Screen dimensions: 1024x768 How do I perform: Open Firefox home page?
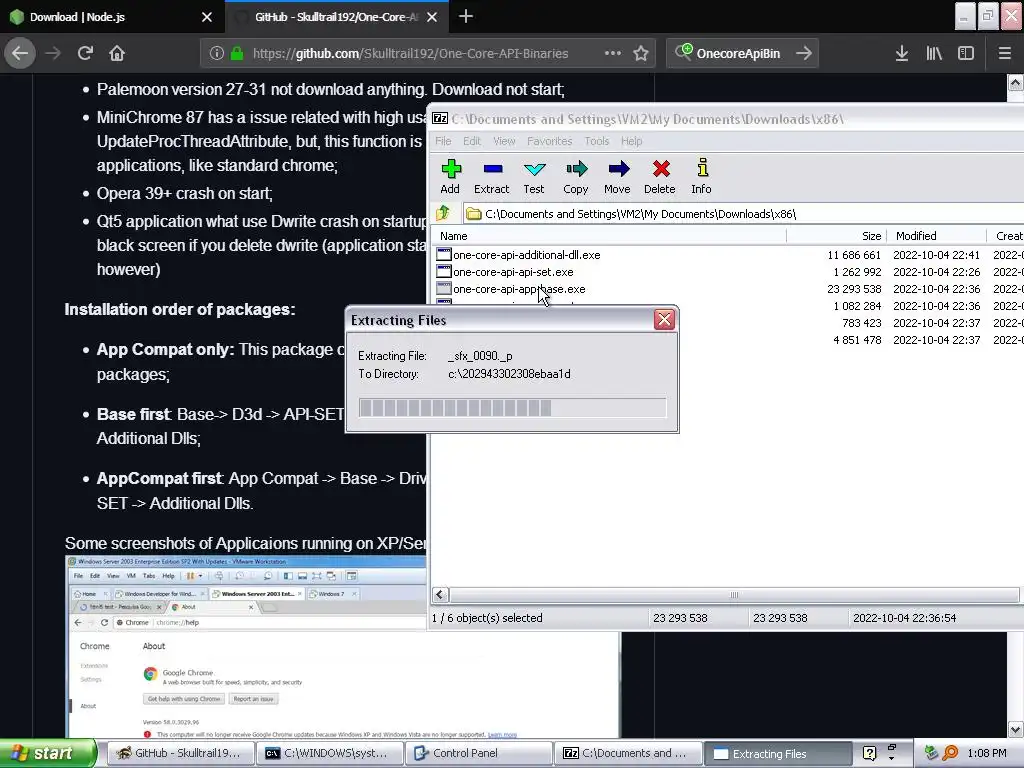click(117, 53)
